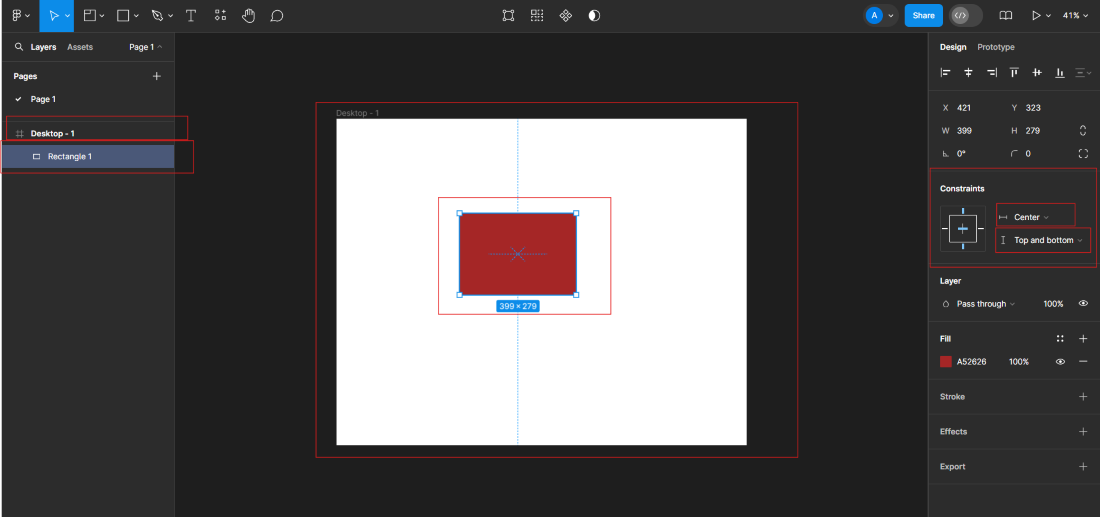Search layers with magnifier icon
The height and width of the screenshot is (517, 1100).
click(19, 47)
